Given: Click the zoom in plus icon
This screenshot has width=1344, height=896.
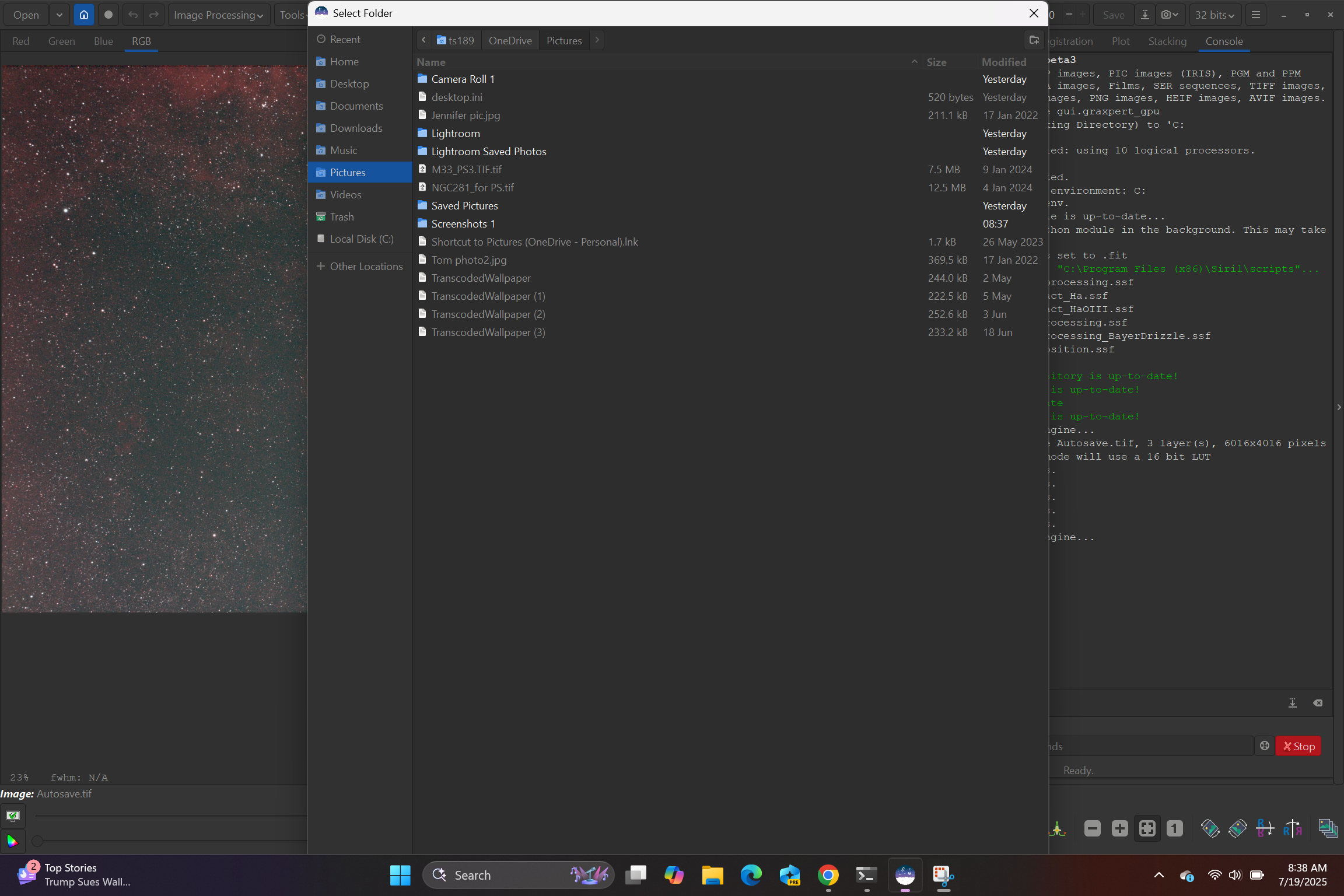Looking at the screenshot, I should (x=1120, y=829).
